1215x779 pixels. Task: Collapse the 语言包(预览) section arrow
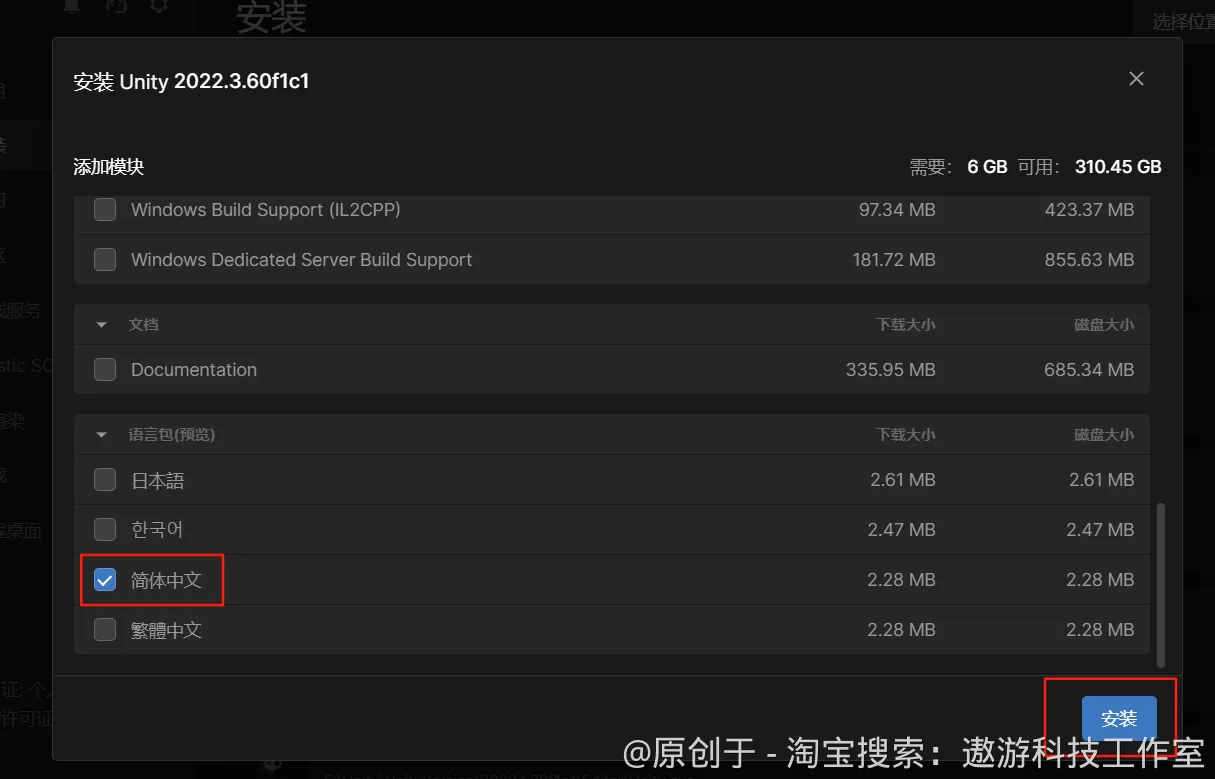101,435
